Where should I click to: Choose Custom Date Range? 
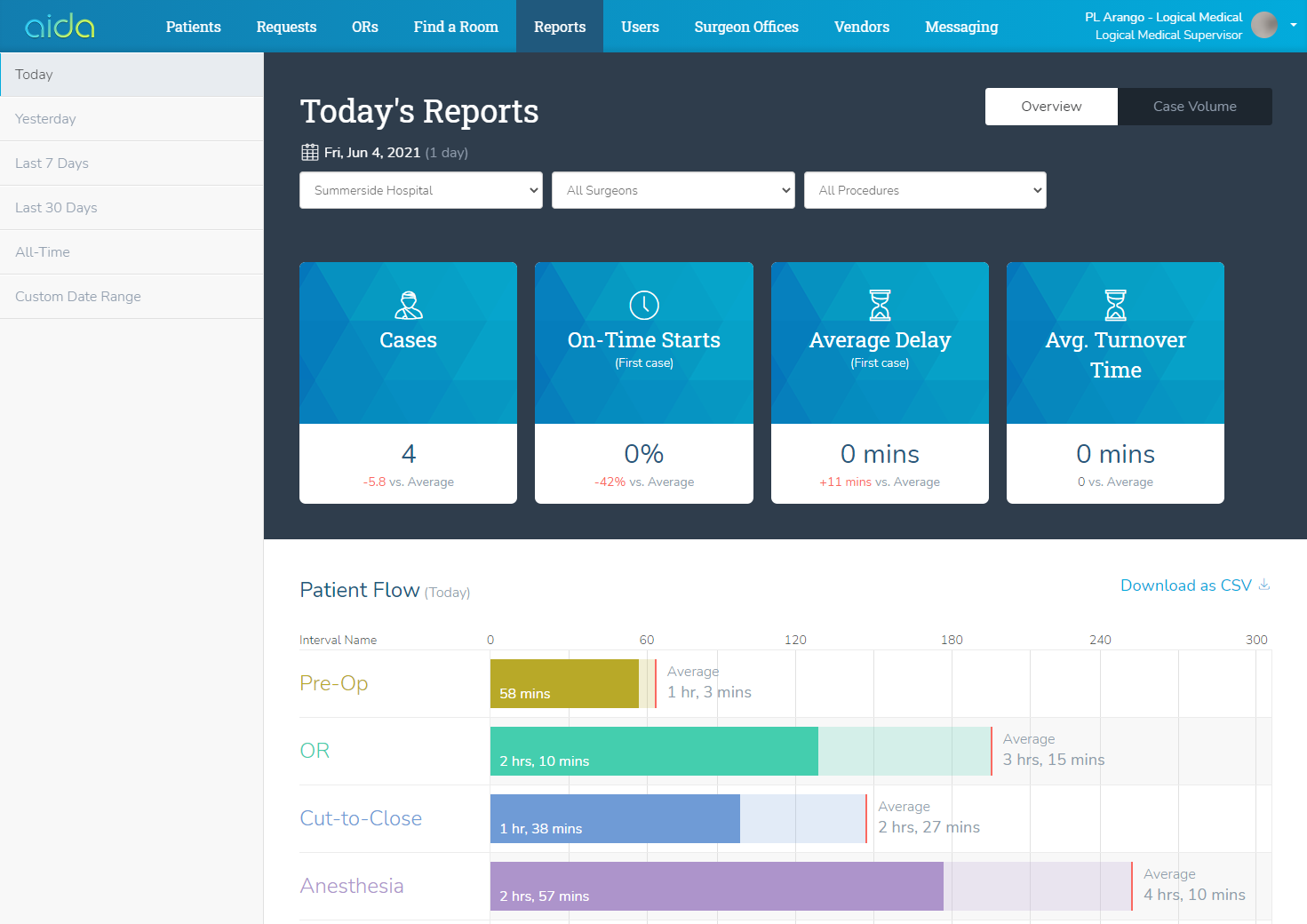(78, 297)
